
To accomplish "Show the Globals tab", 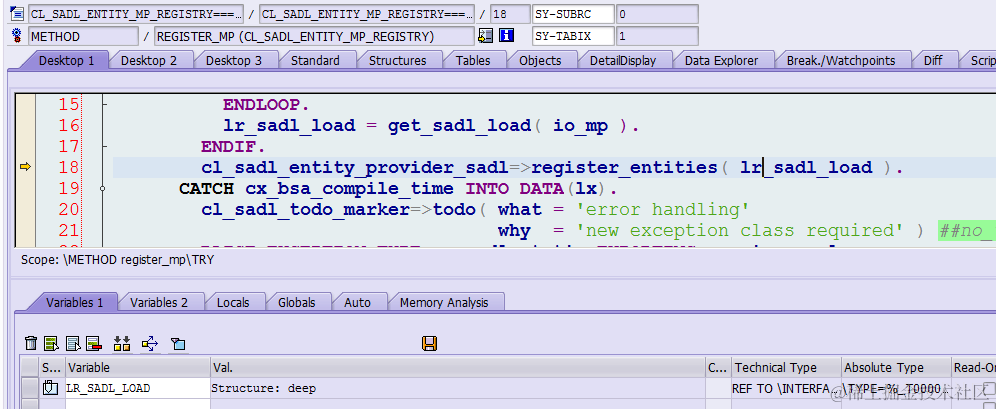I will point(297,302).
